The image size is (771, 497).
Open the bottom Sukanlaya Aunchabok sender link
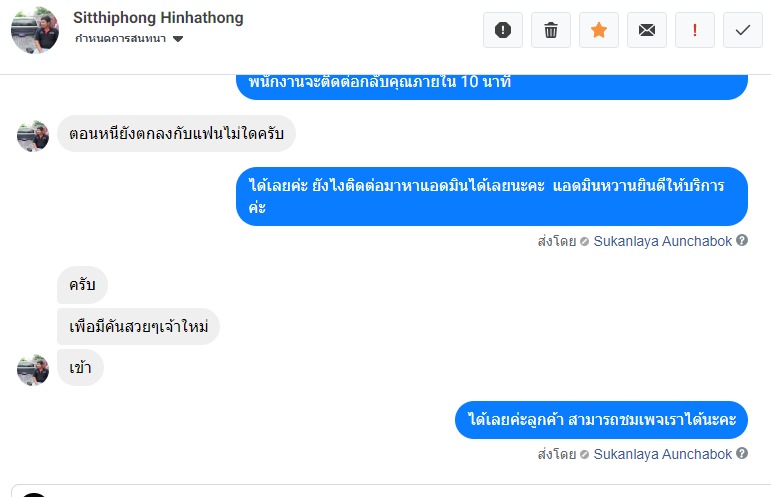[x=662, y=454]
